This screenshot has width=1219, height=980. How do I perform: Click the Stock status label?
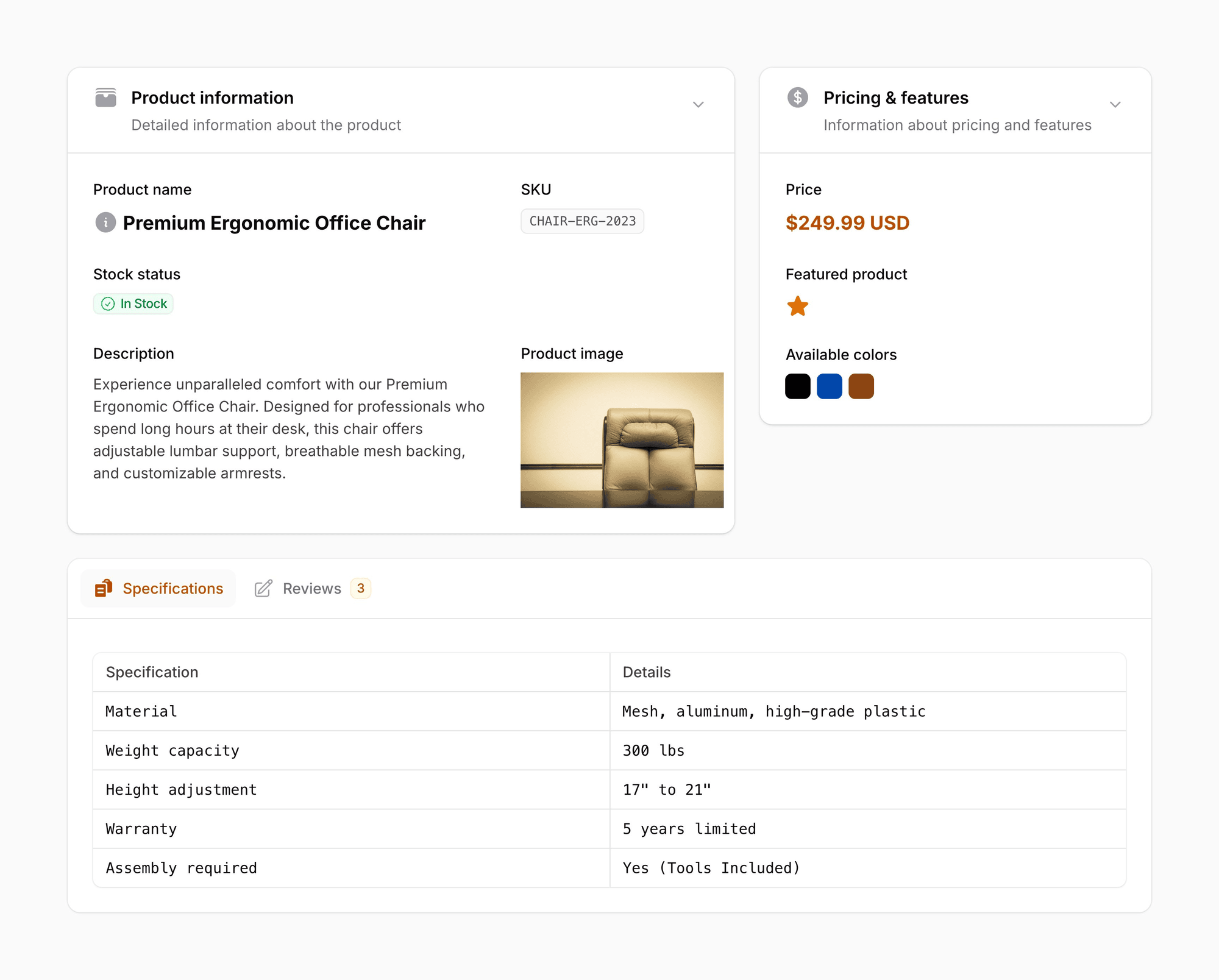point(137,274)
